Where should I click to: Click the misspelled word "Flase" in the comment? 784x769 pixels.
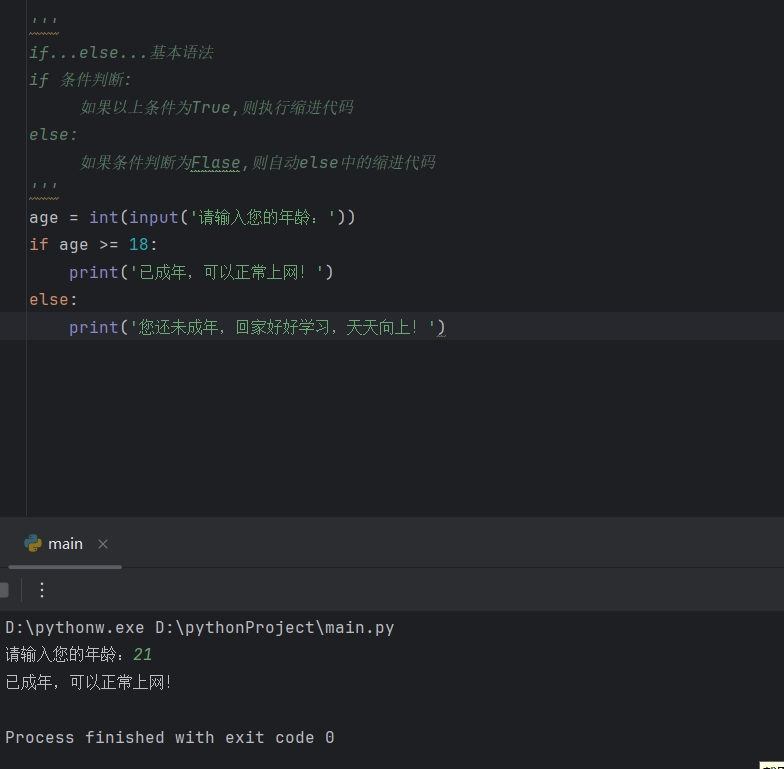(216, 162)
